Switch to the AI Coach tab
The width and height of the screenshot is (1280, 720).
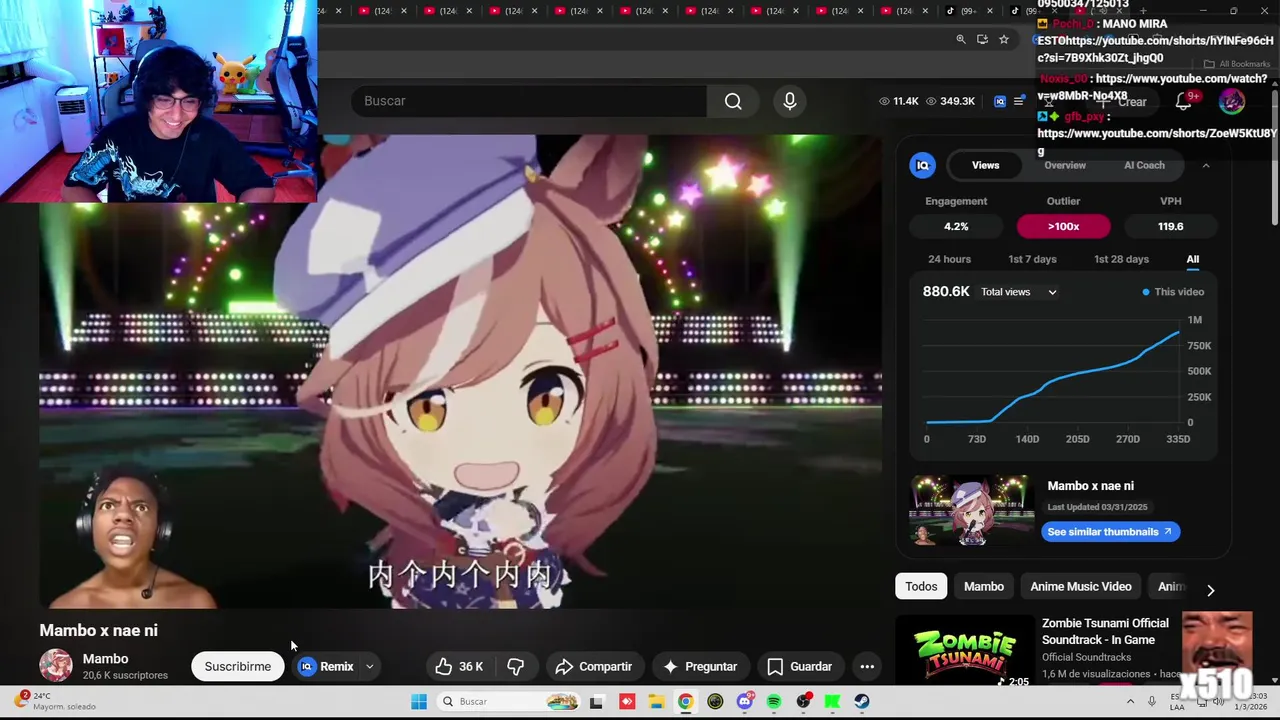point(1144,165)
